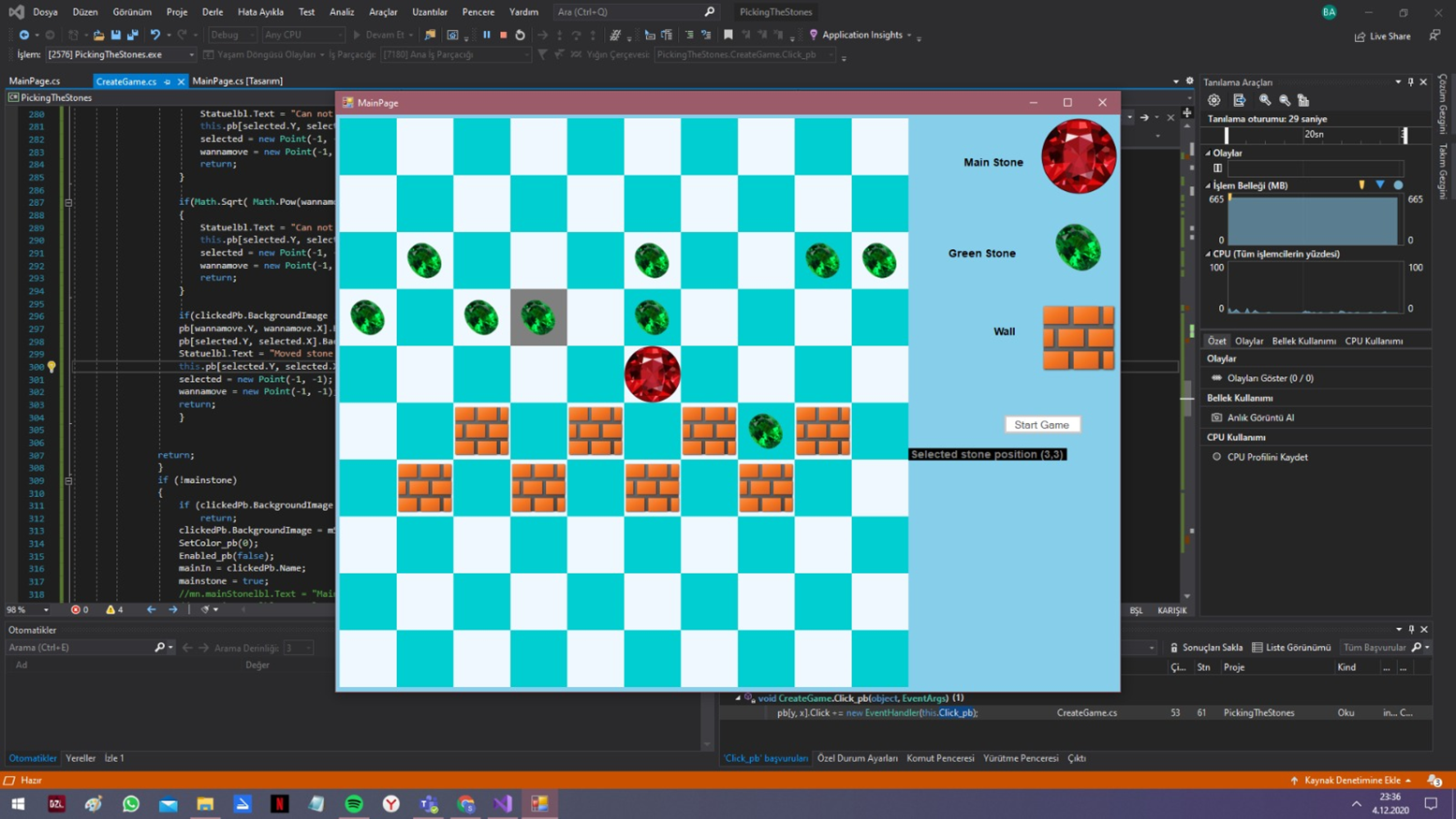Image resolution: width=1456 pixels, height=819 pixels.
Task: Stop debugging using the red square icon
Action: pyautogui.click(x=505, y=36)
